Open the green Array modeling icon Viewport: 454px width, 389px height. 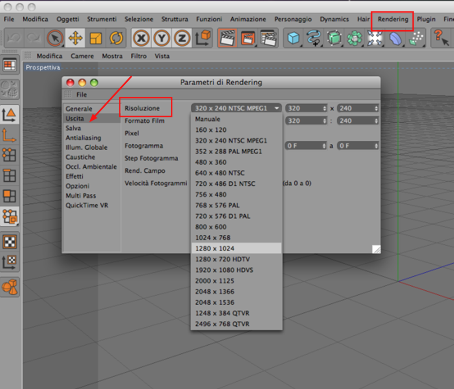pos(354,38)
